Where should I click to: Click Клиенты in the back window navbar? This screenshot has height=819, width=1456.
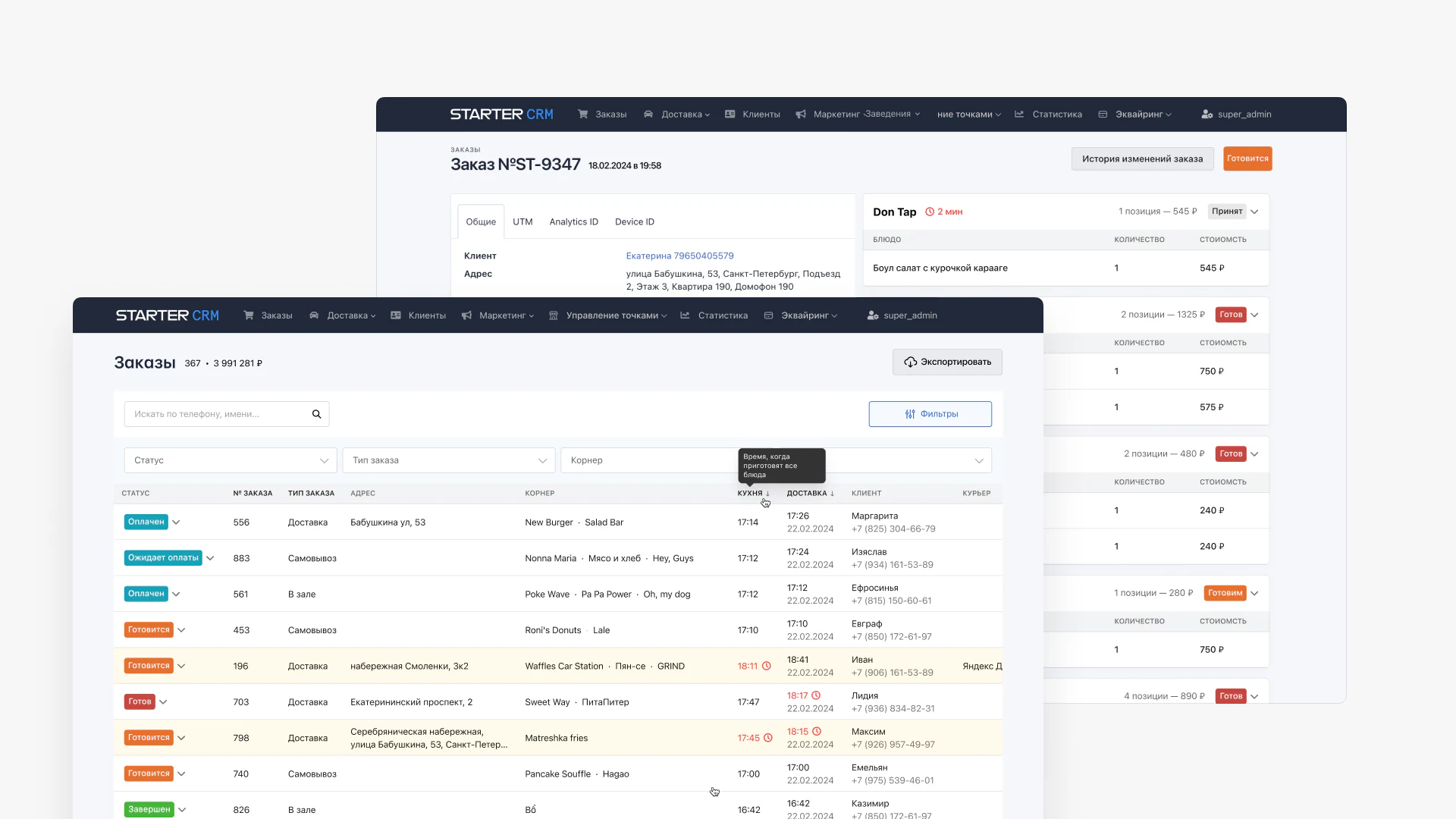(761, 115)
